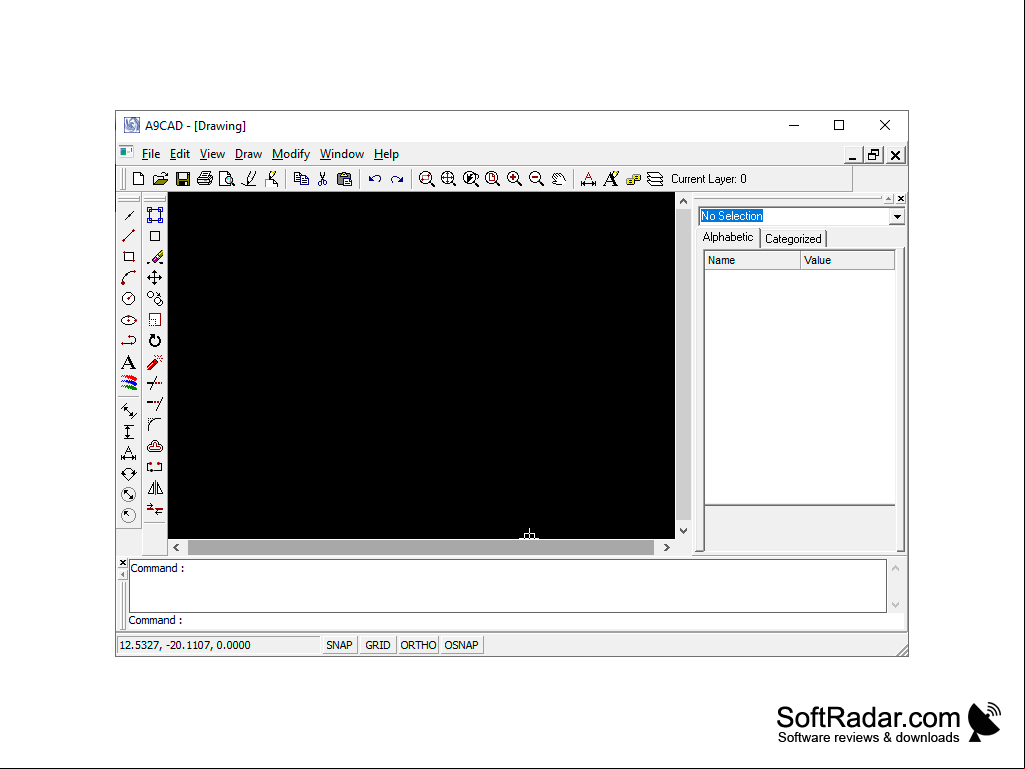Activate the Pan hand tool

point(558,179)
